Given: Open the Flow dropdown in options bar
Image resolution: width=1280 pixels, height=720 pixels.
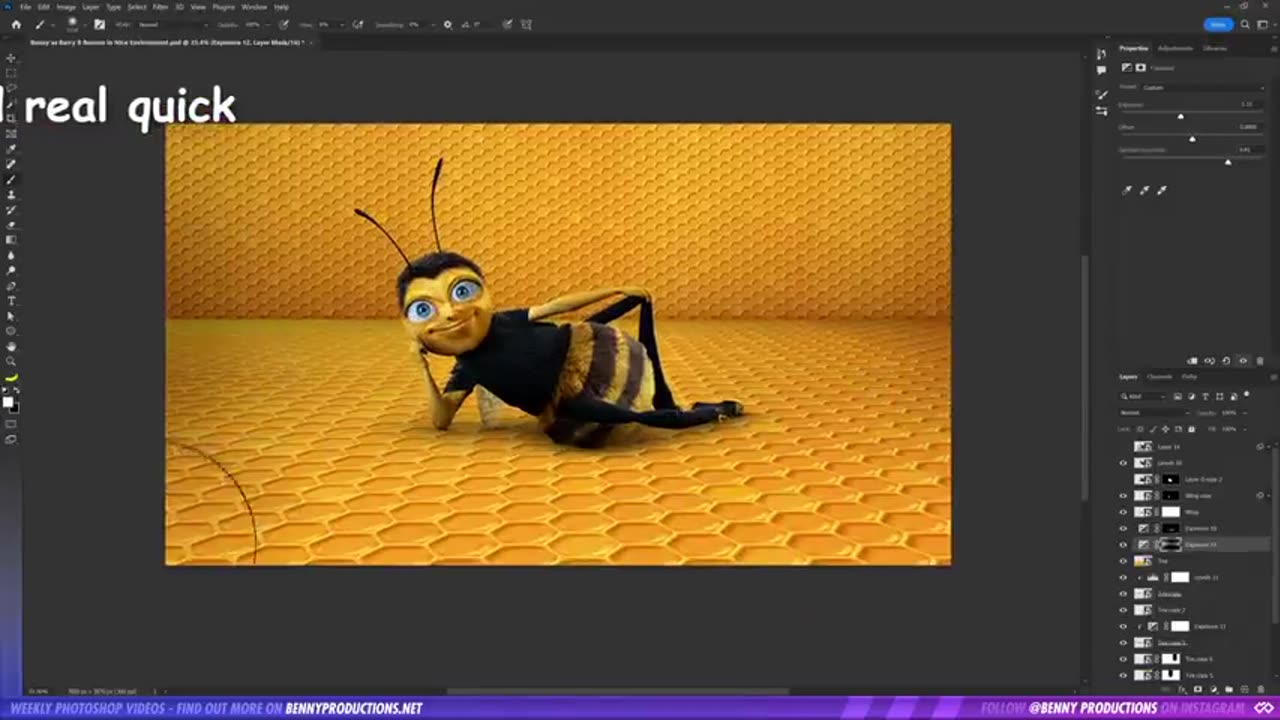Looking at the screenshot, I should tap(341, 24).
